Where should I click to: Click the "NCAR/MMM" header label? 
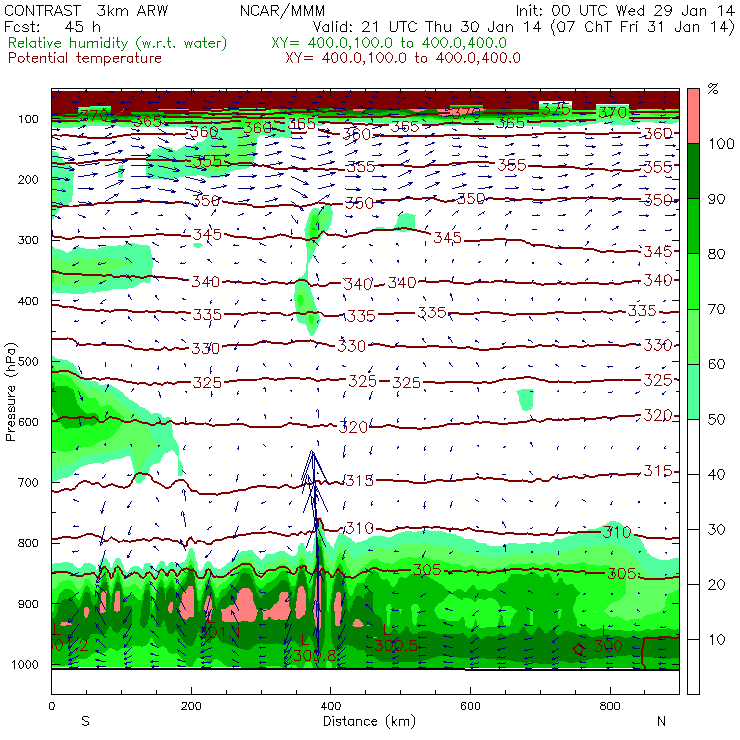tap(282, 10)
